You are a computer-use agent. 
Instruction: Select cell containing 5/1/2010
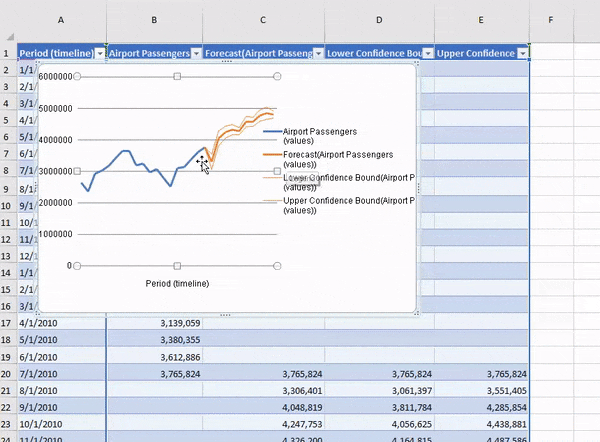[61, 340]
